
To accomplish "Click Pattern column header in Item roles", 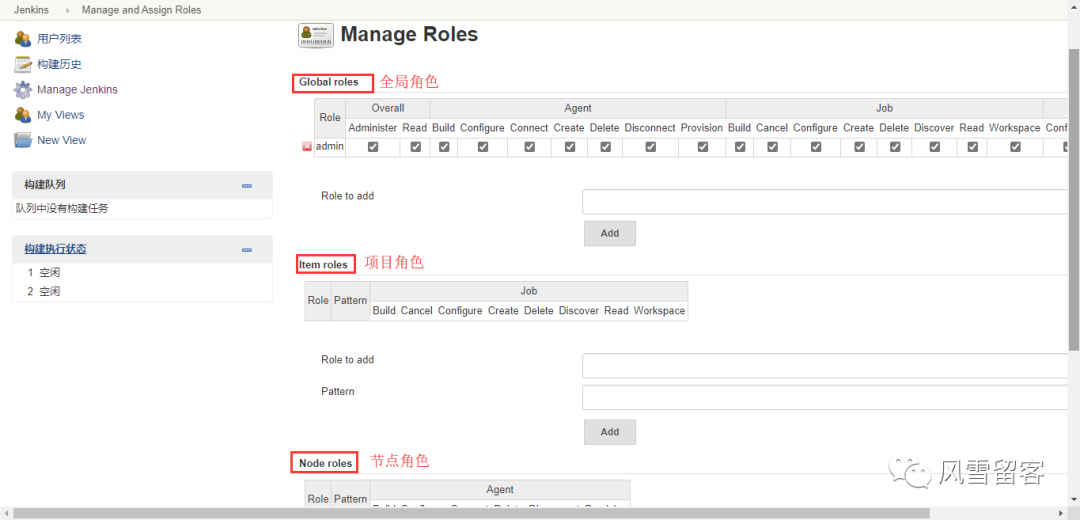I will pyautogui.click(x=351, y=301).
